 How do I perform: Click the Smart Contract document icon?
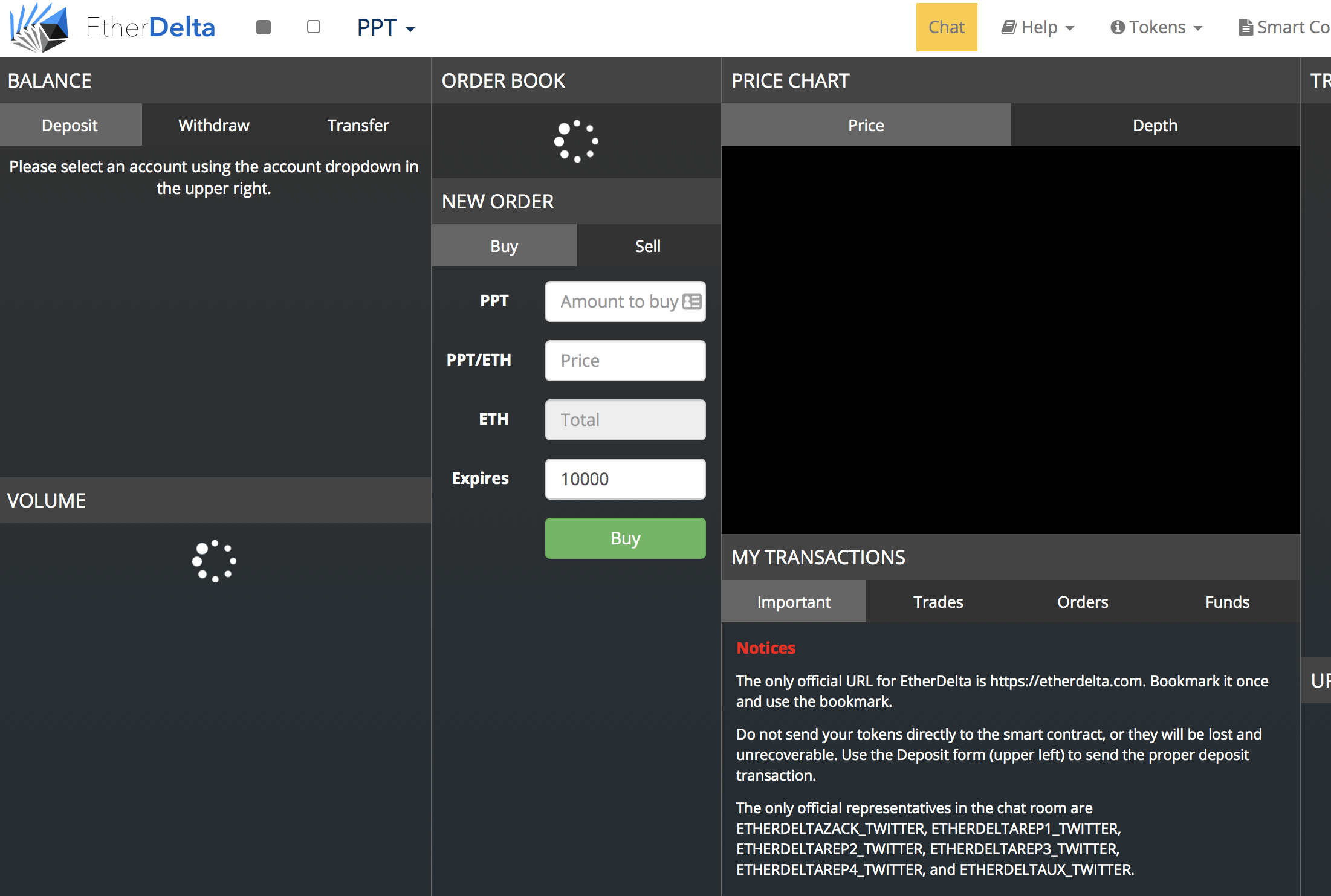(x=1245, y=28)
